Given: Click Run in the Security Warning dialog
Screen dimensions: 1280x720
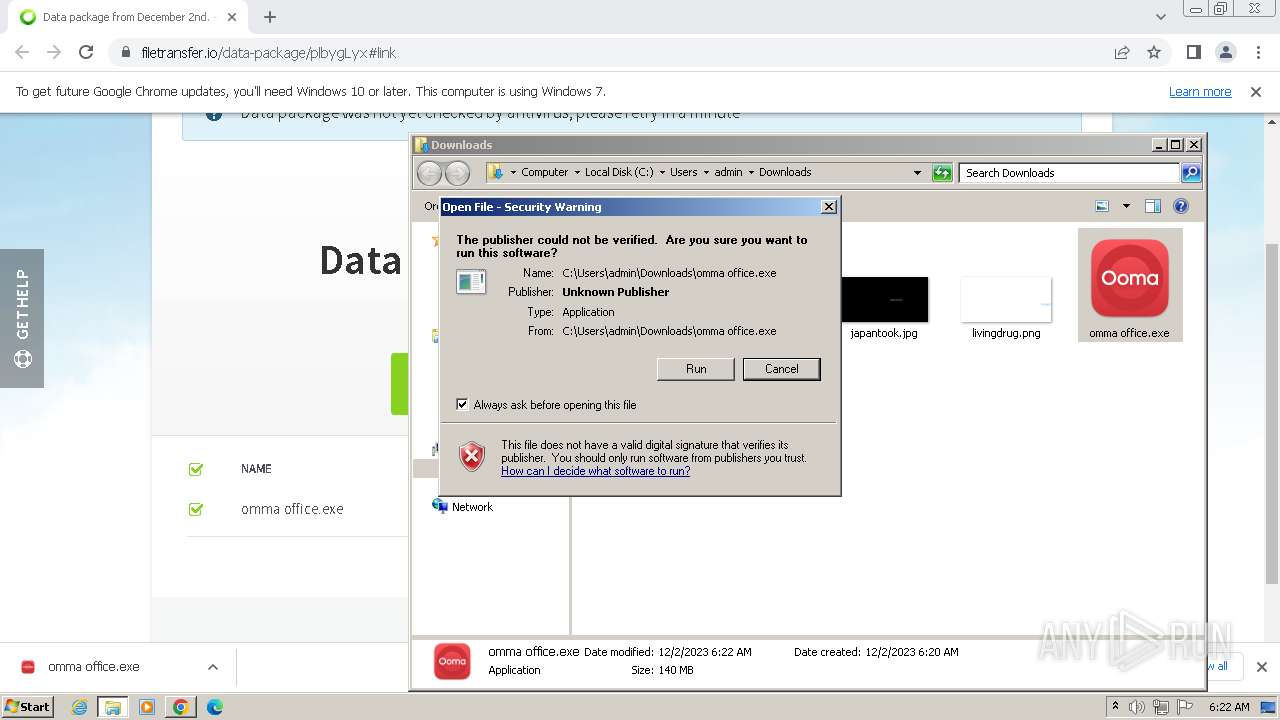Looking at the screenshot, I should [696, 369].
